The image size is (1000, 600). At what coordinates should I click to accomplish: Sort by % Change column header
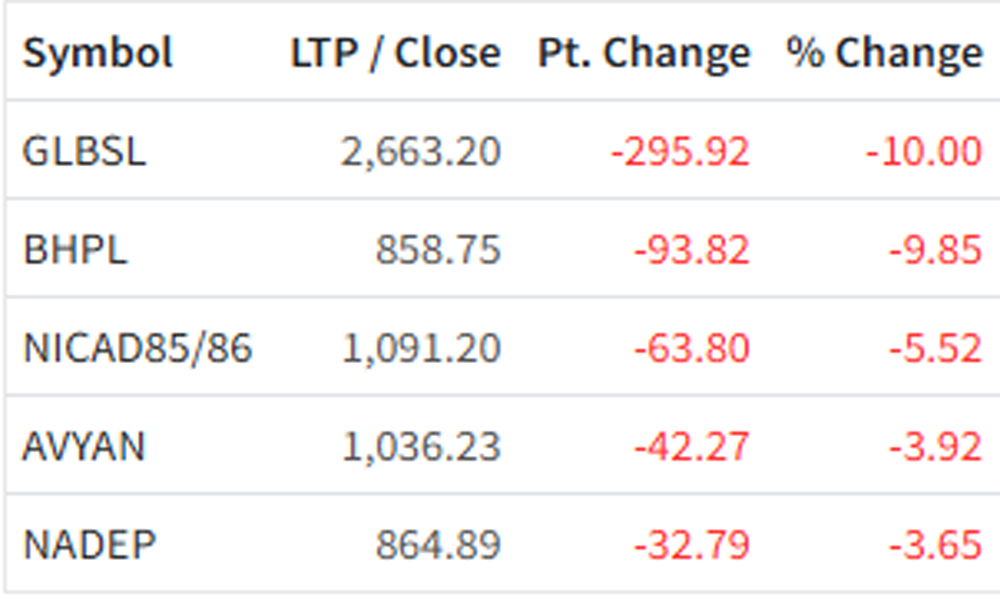coord(884,53)
